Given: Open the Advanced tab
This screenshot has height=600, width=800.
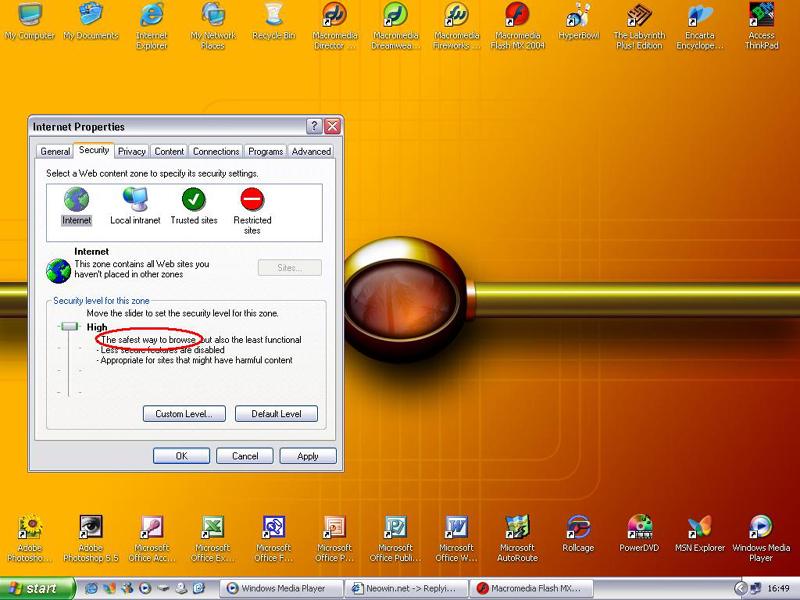Looking at the screenshot, I should pos(311,151).
